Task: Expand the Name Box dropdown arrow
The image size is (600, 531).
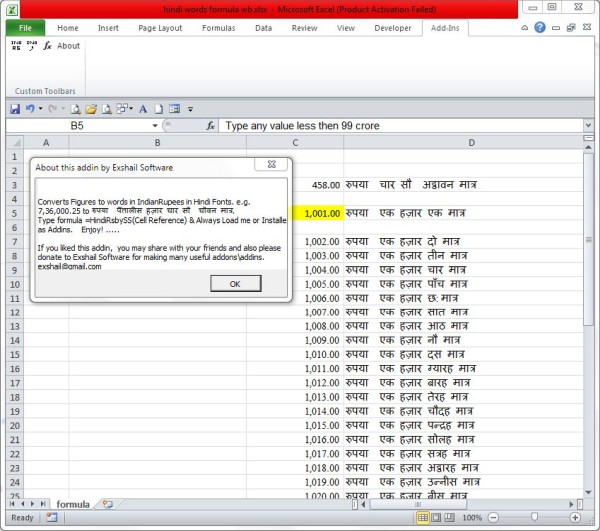Action: [x=155, y=126]
